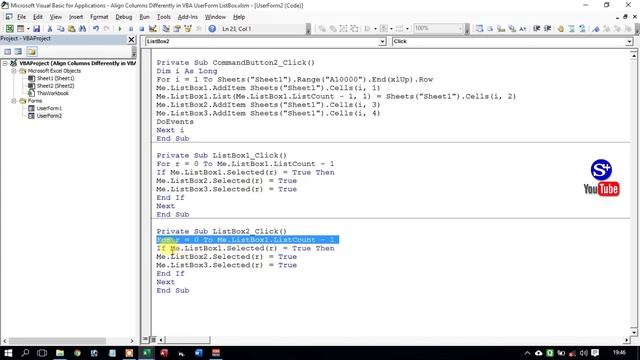Open Task View on the taskbar

(42, 353)
